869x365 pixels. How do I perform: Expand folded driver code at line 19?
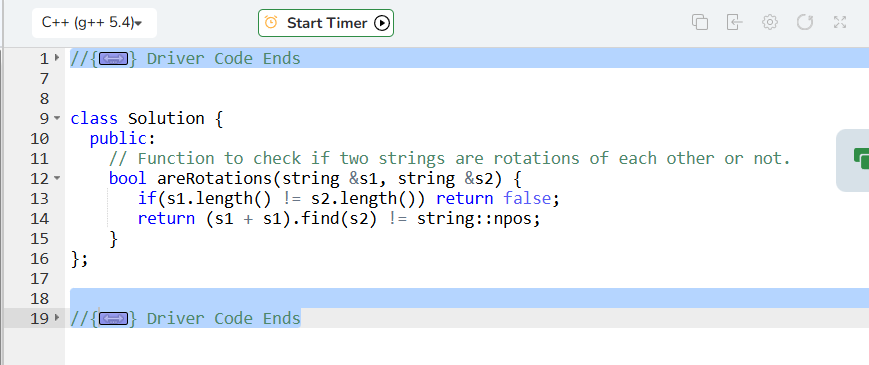point(57,318)
